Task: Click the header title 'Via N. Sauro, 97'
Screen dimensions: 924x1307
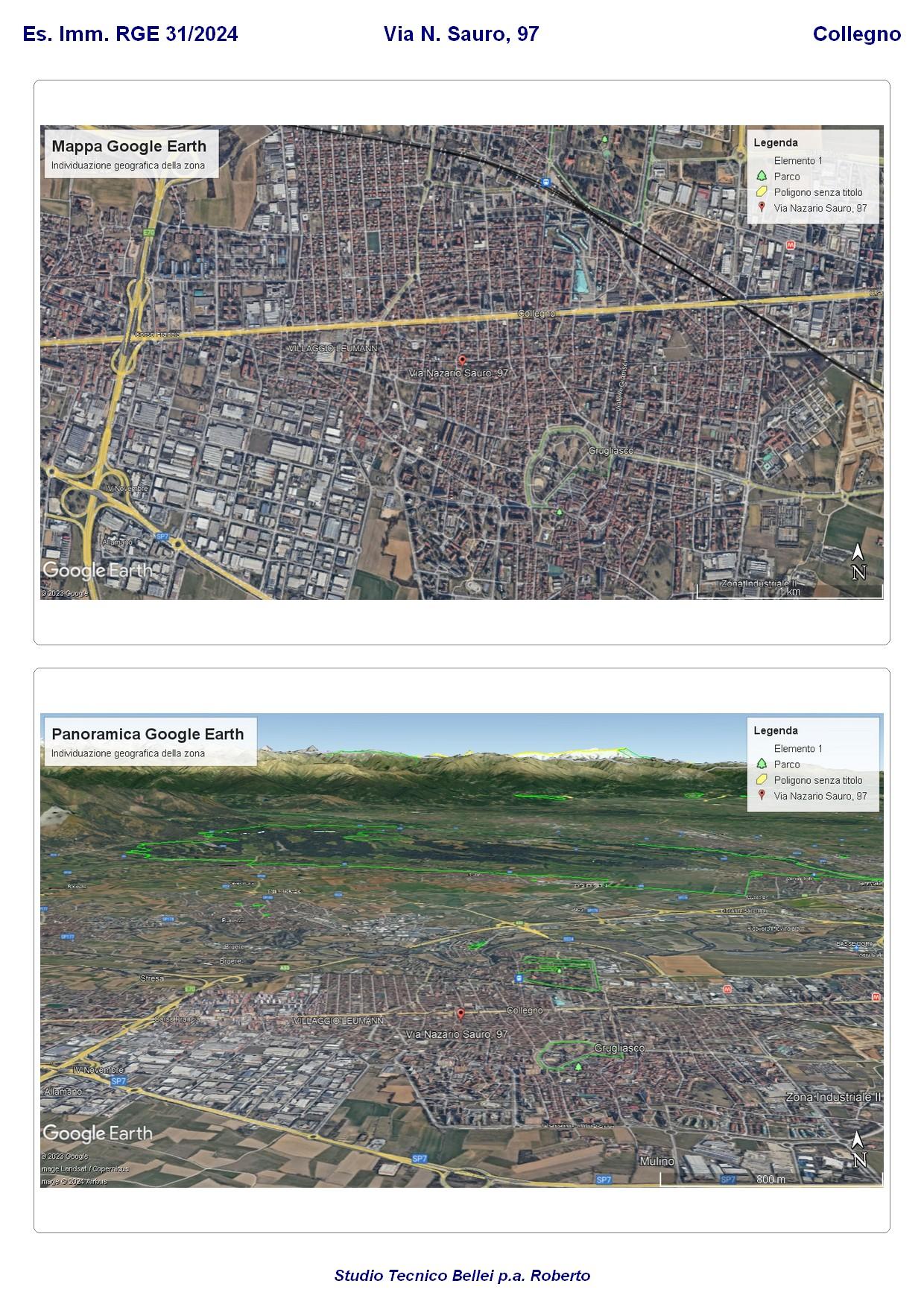Action: click(x=461, y=34)
